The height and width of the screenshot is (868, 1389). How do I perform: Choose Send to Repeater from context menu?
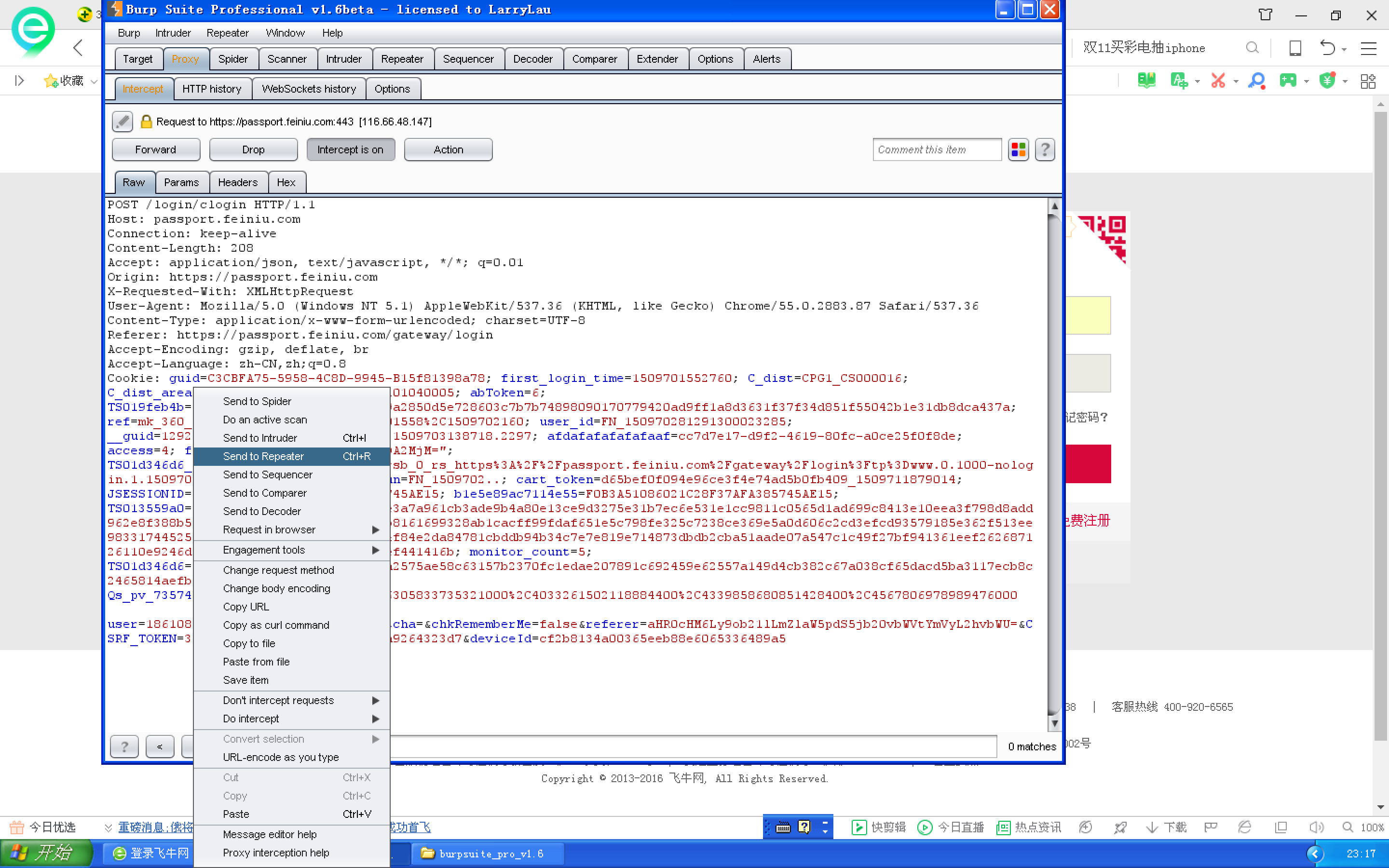[292, 456]
